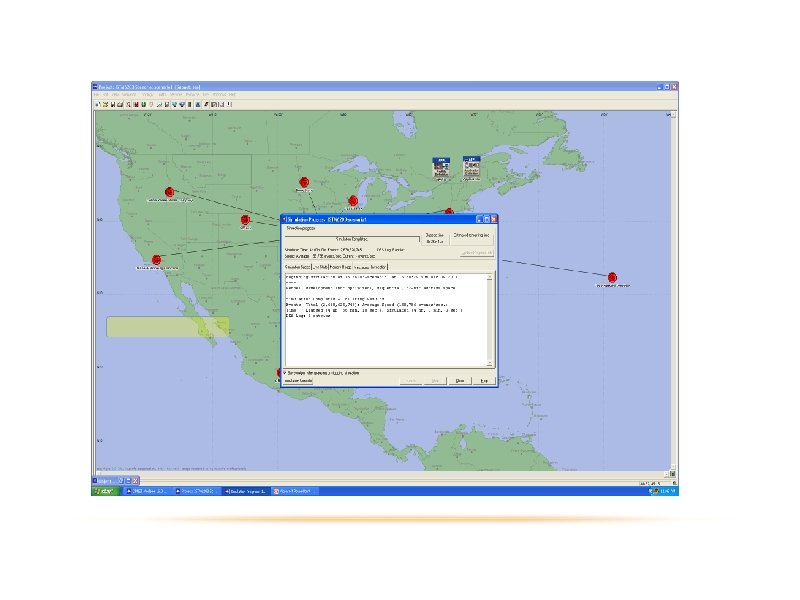Viewport: 800px width, 600px height.
Task: Click the New project toolbar icon
Action: (x=97, y=105)
